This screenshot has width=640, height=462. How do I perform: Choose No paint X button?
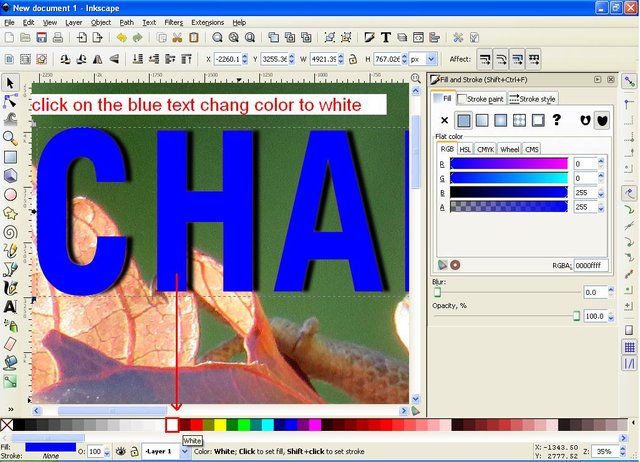pyautogui.click(x=444, y=120)
